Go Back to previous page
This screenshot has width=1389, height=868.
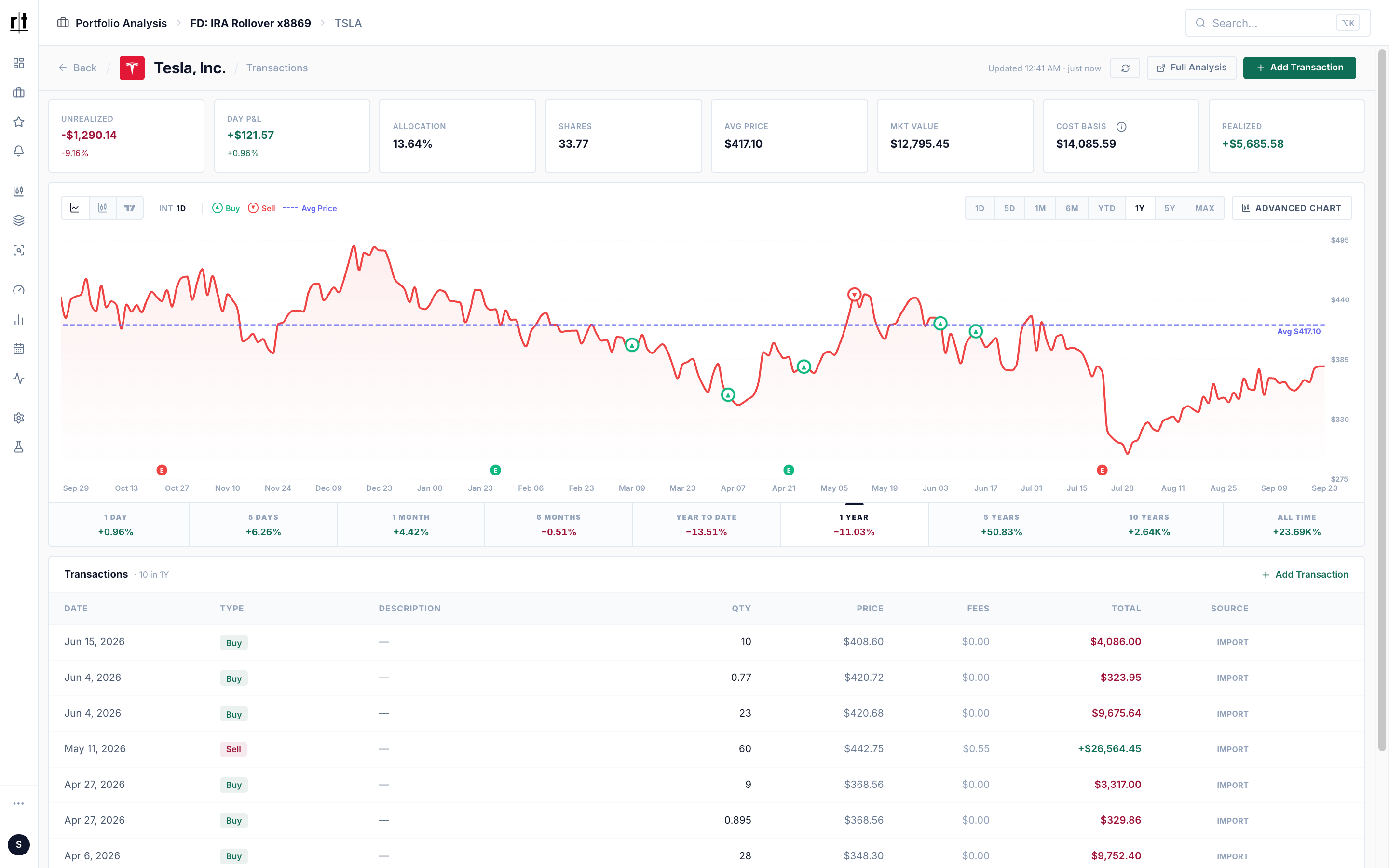point(78,68)
